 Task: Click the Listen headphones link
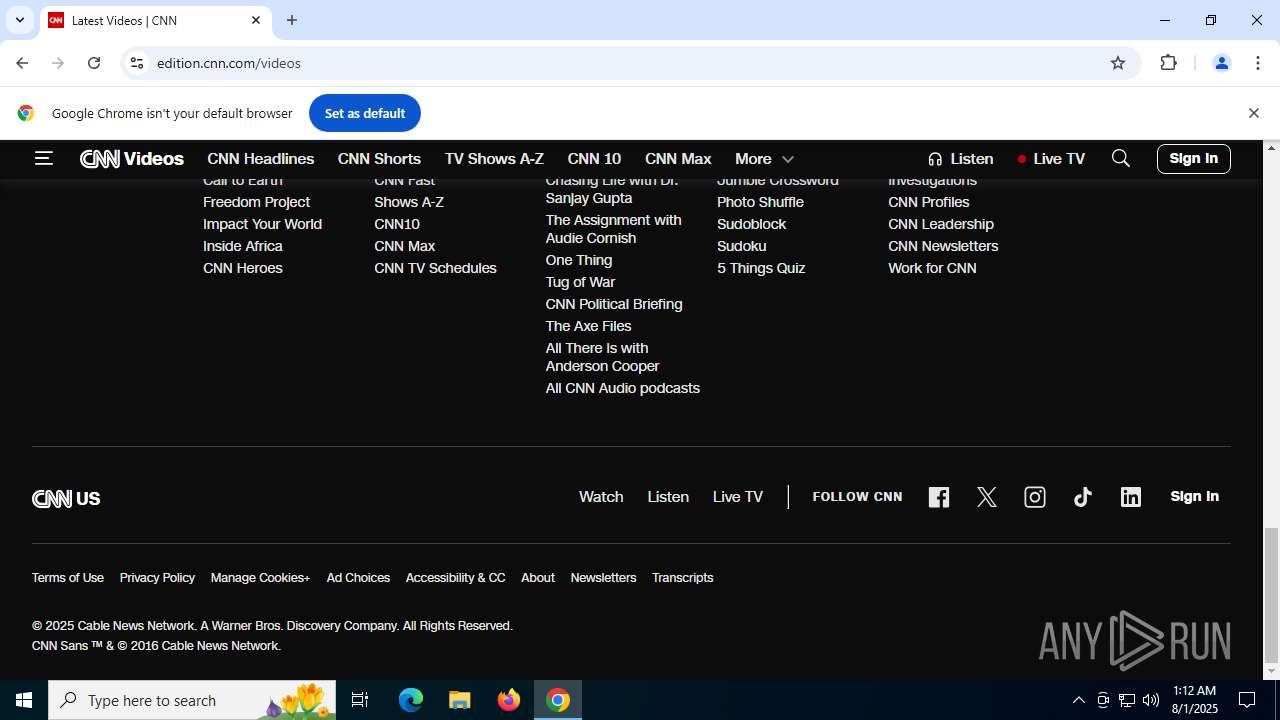click(960, 159)
